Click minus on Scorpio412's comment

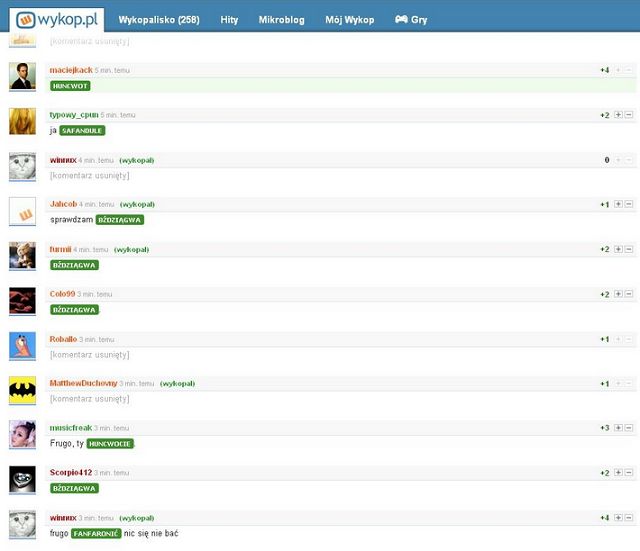pyautogui.click(x=629, y=472)
